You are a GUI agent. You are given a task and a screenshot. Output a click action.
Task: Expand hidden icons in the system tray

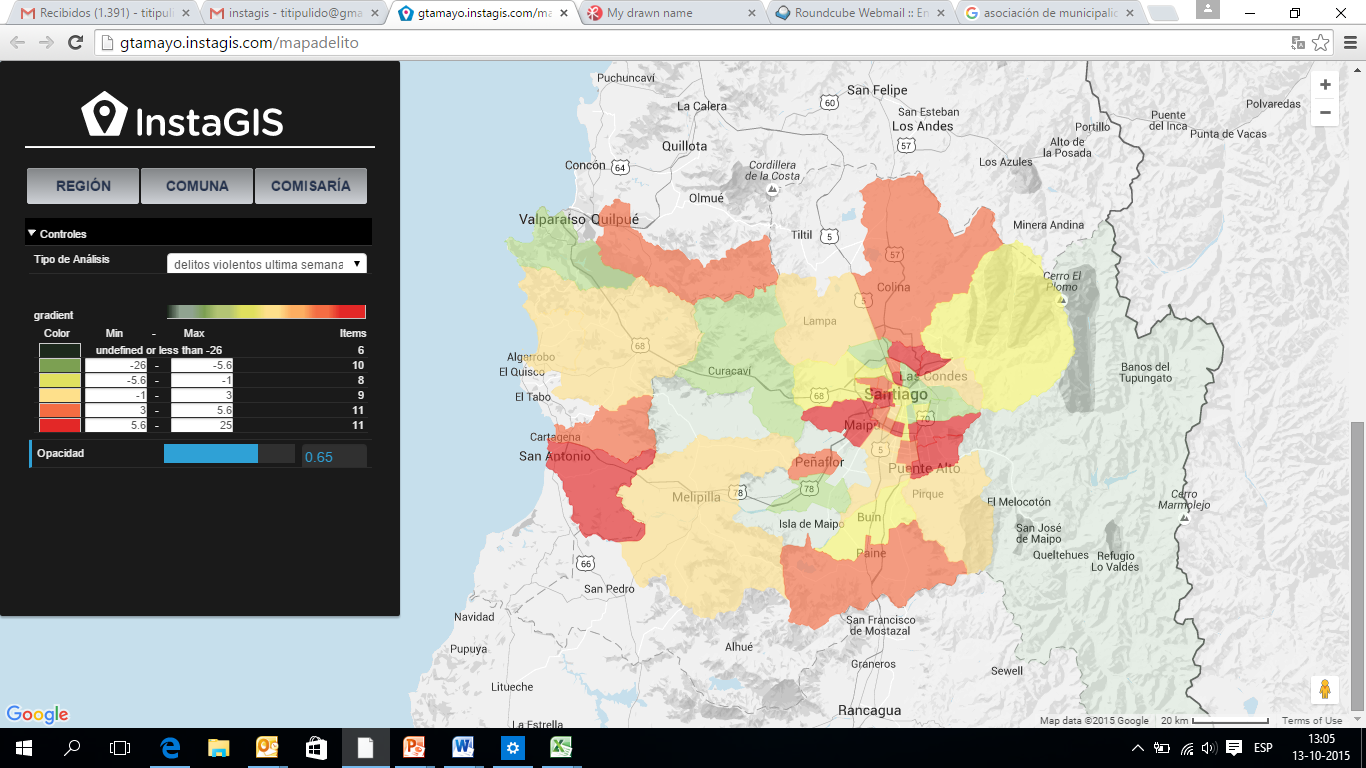(x=1138, y=747)
